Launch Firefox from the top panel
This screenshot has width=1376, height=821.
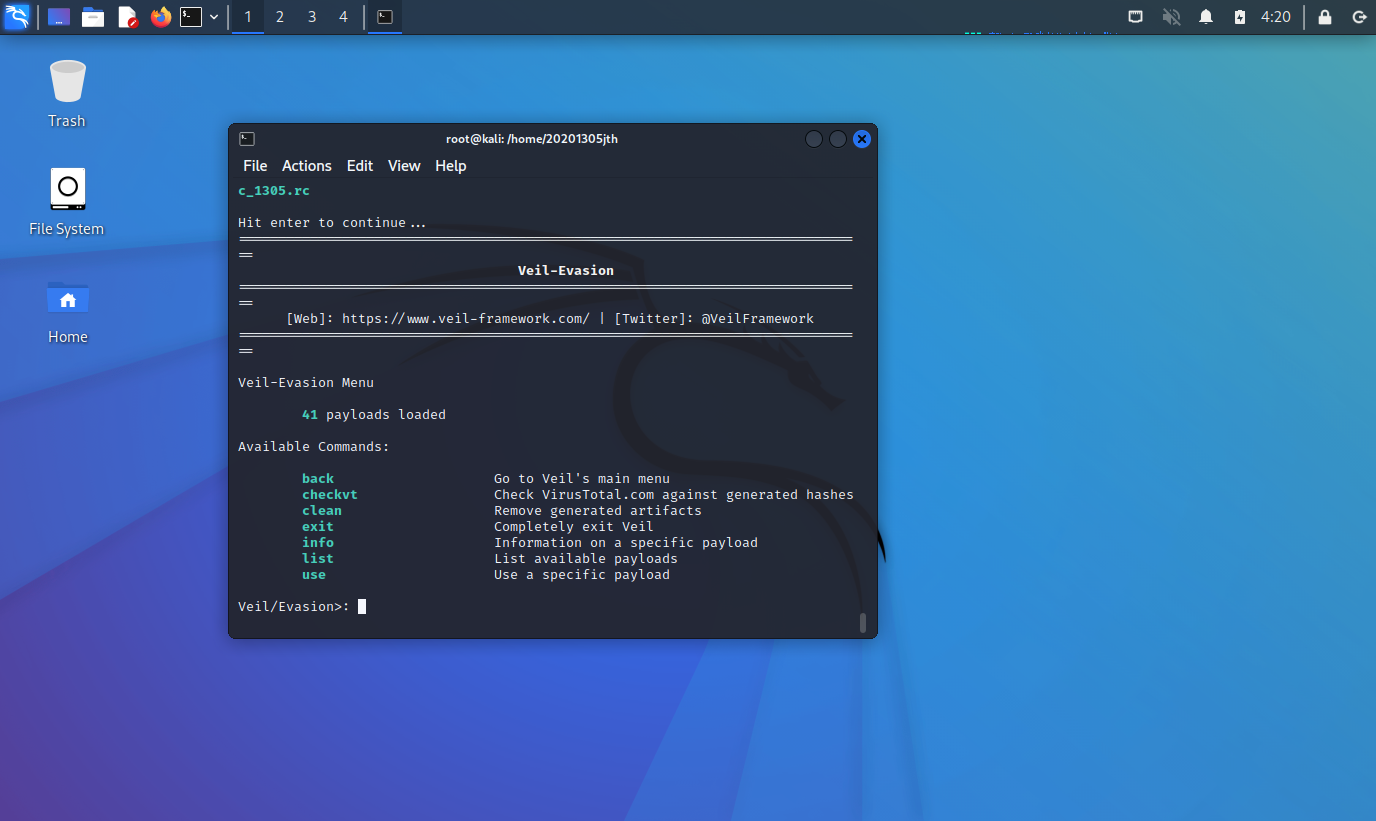coord(160,17)
